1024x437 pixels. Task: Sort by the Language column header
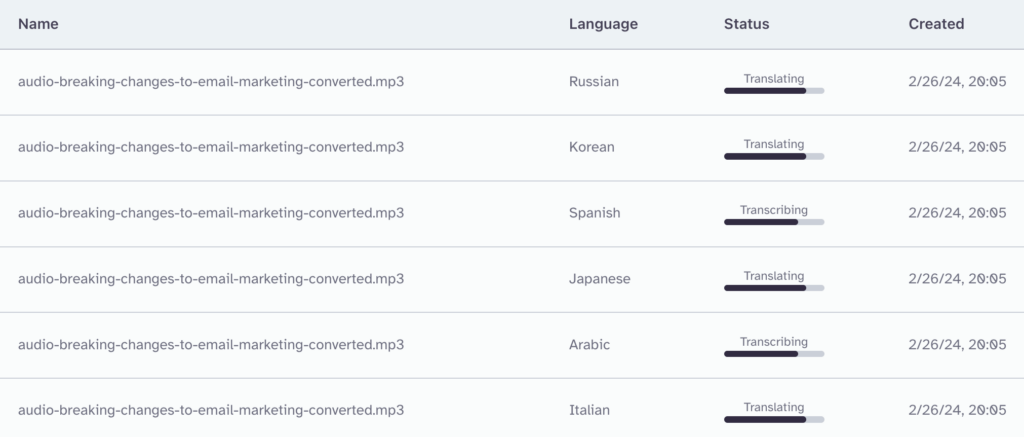(603, 24)
